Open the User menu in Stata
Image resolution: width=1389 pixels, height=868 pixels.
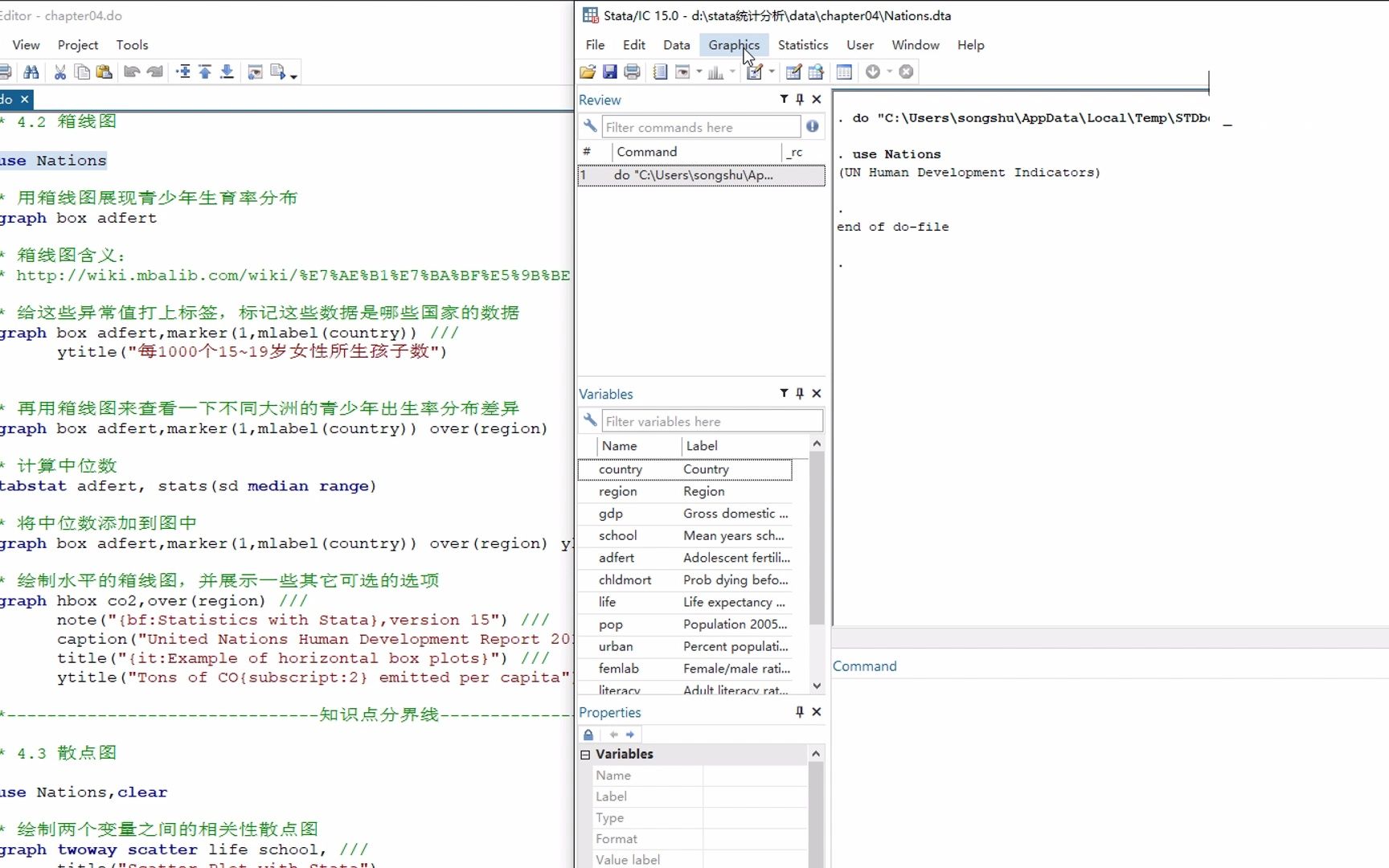pyautogui.click(x=859, y=45)
